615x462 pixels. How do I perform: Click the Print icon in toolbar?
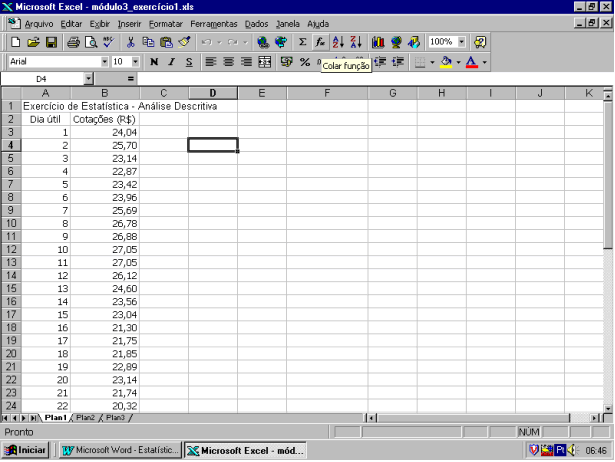coord(73,43)
